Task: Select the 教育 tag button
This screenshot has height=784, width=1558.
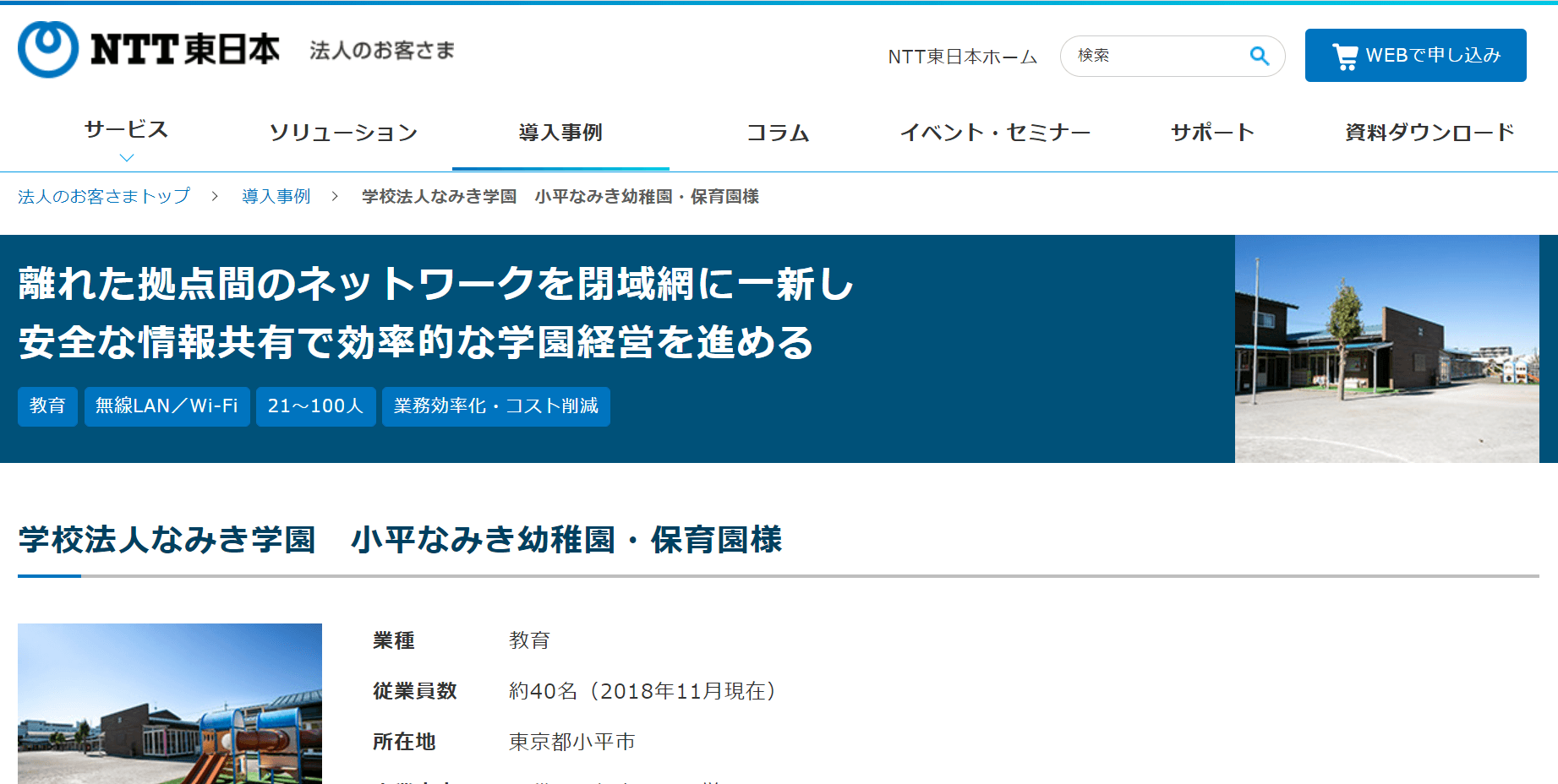Action: coord(47,406)
